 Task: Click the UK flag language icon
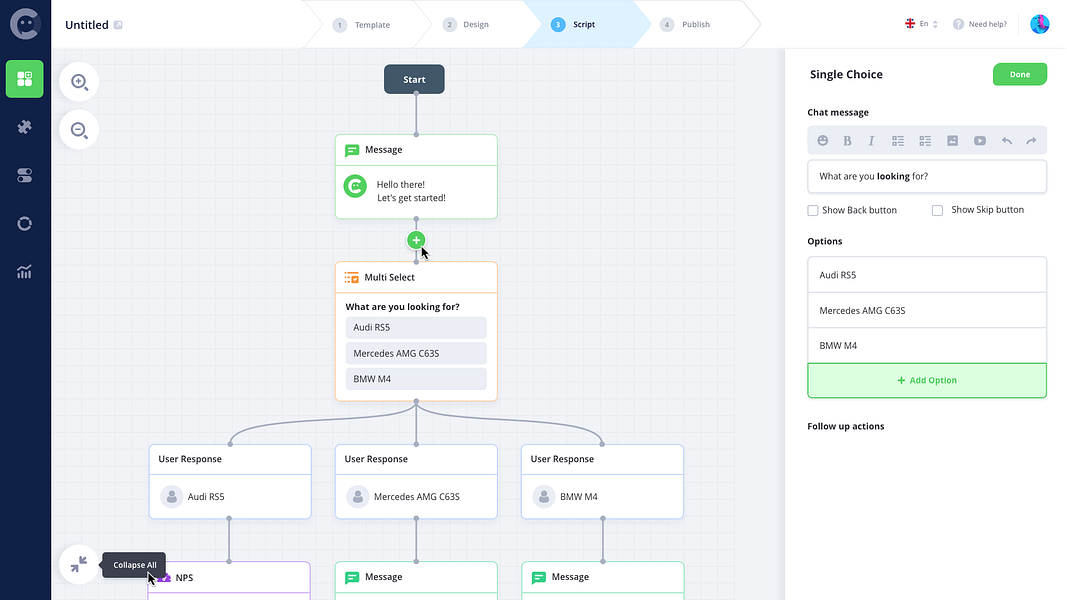point(910,24)
